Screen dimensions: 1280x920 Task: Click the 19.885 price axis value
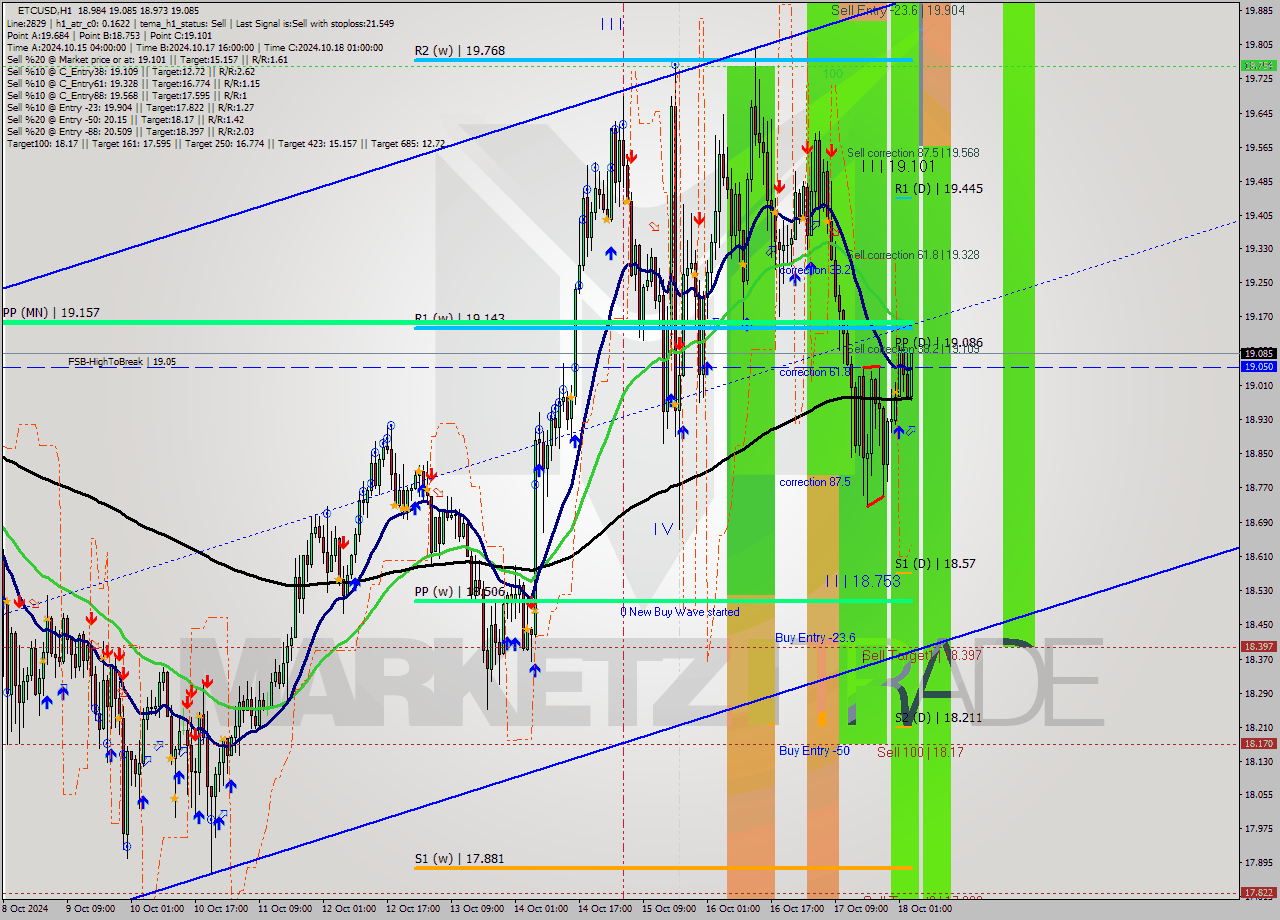point(1258,11)
